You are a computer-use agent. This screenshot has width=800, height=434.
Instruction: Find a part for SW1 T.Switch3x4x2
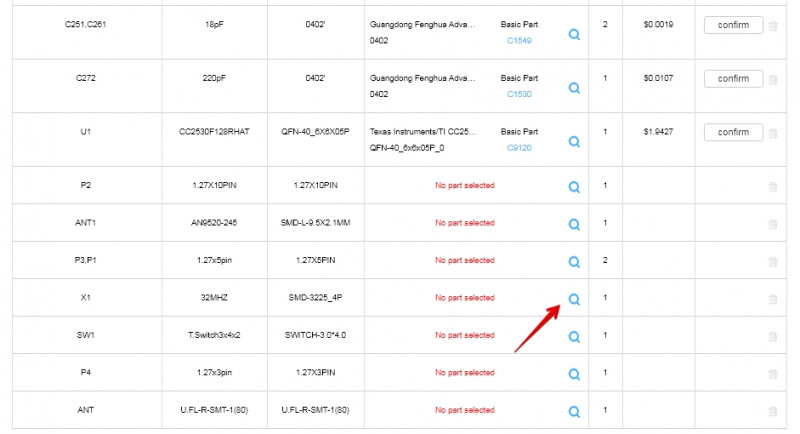coord(574,336)
